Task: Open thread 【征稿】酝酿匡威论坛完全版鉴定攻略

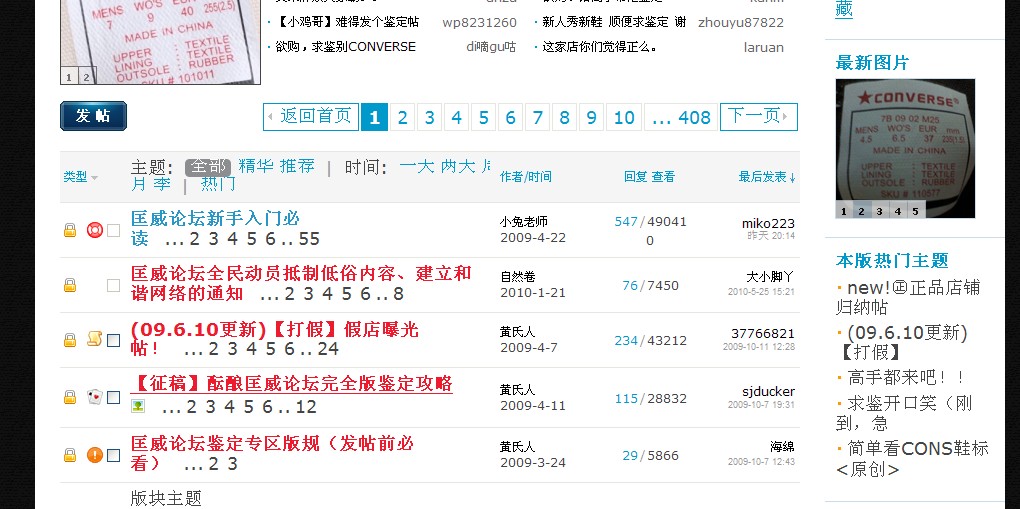Action: tap(291, 383)
